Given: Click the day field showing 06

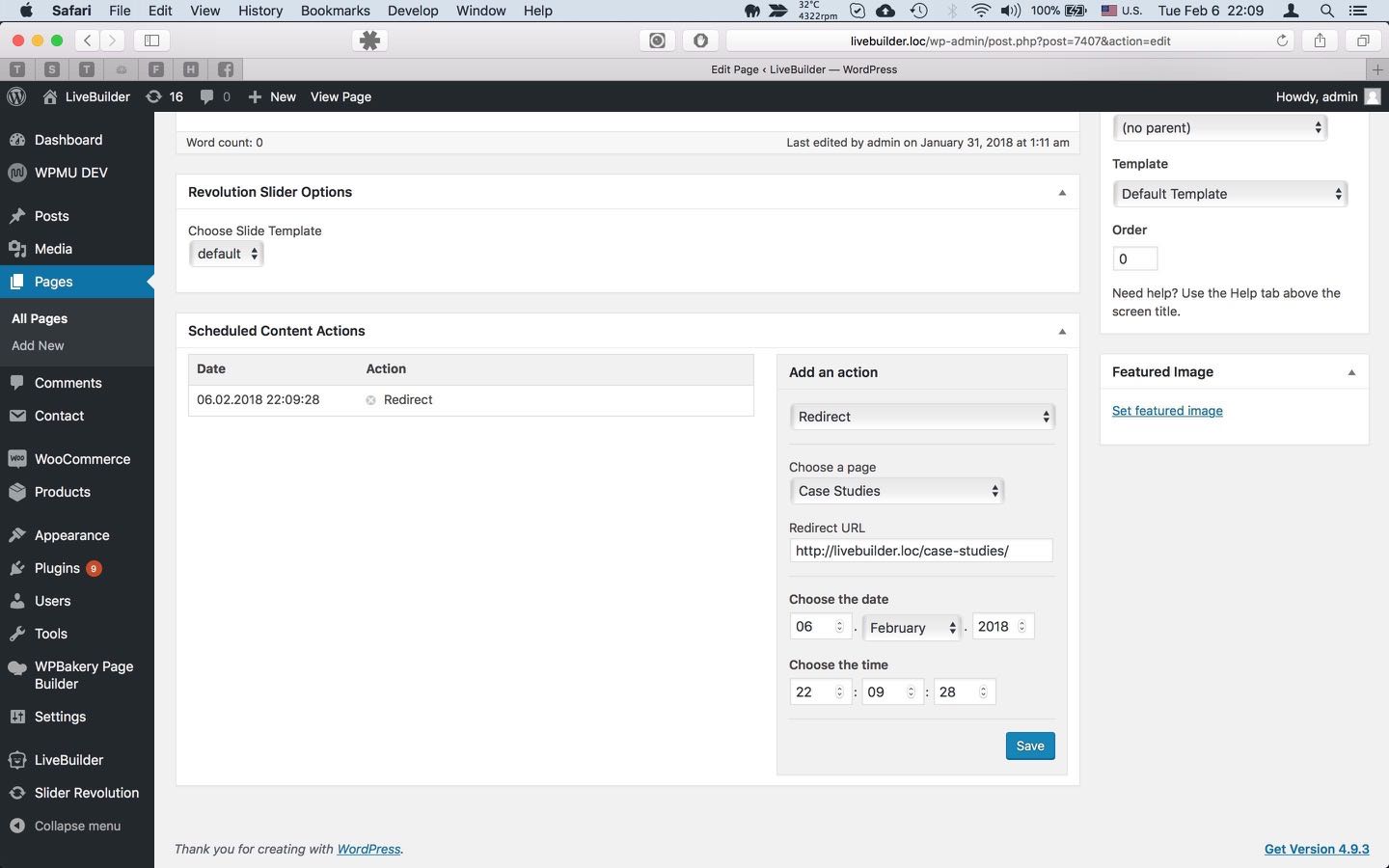Looking at the screenshot, I should tap(820, 627).
